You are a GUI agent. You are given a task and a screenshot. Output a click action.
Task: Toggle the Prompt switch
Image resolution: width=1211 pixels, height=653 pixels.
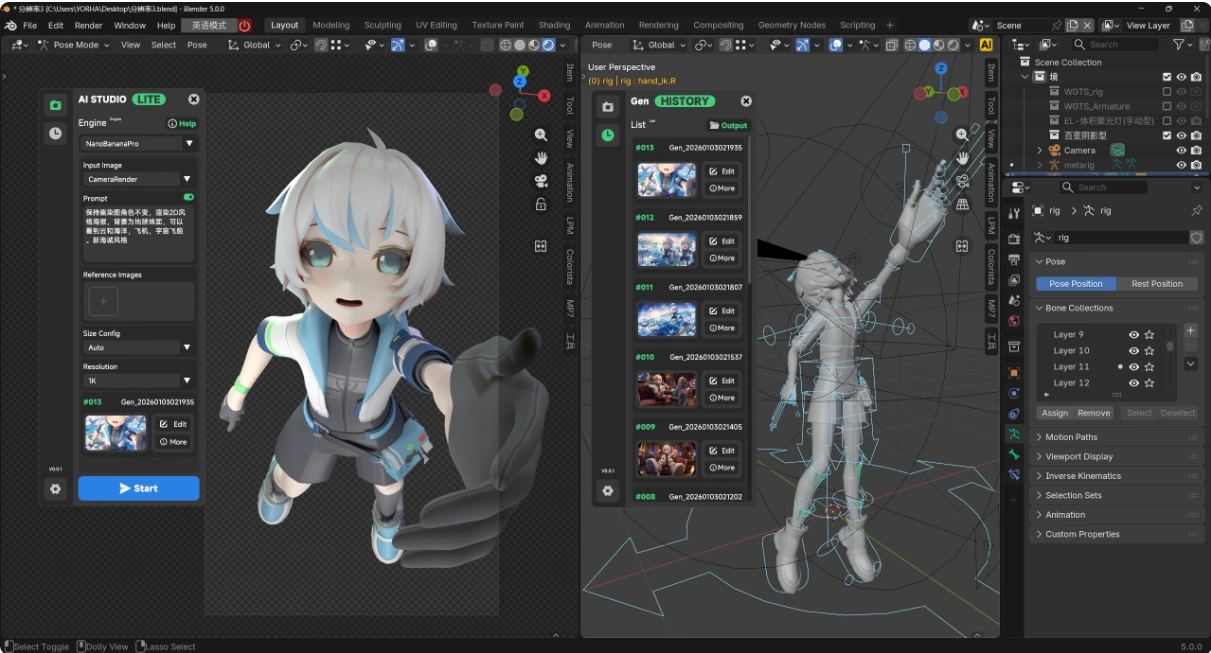click(189, 198)
